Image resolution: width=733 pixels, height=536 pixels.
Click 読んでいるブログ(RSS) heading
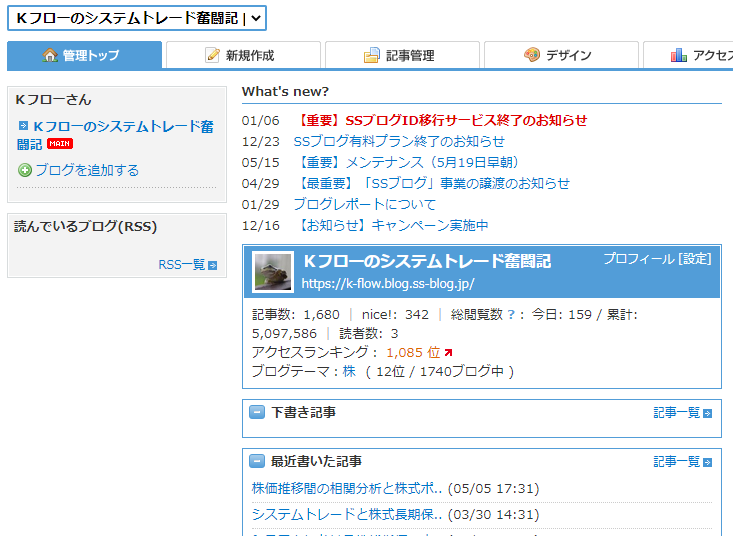(86, 227)
